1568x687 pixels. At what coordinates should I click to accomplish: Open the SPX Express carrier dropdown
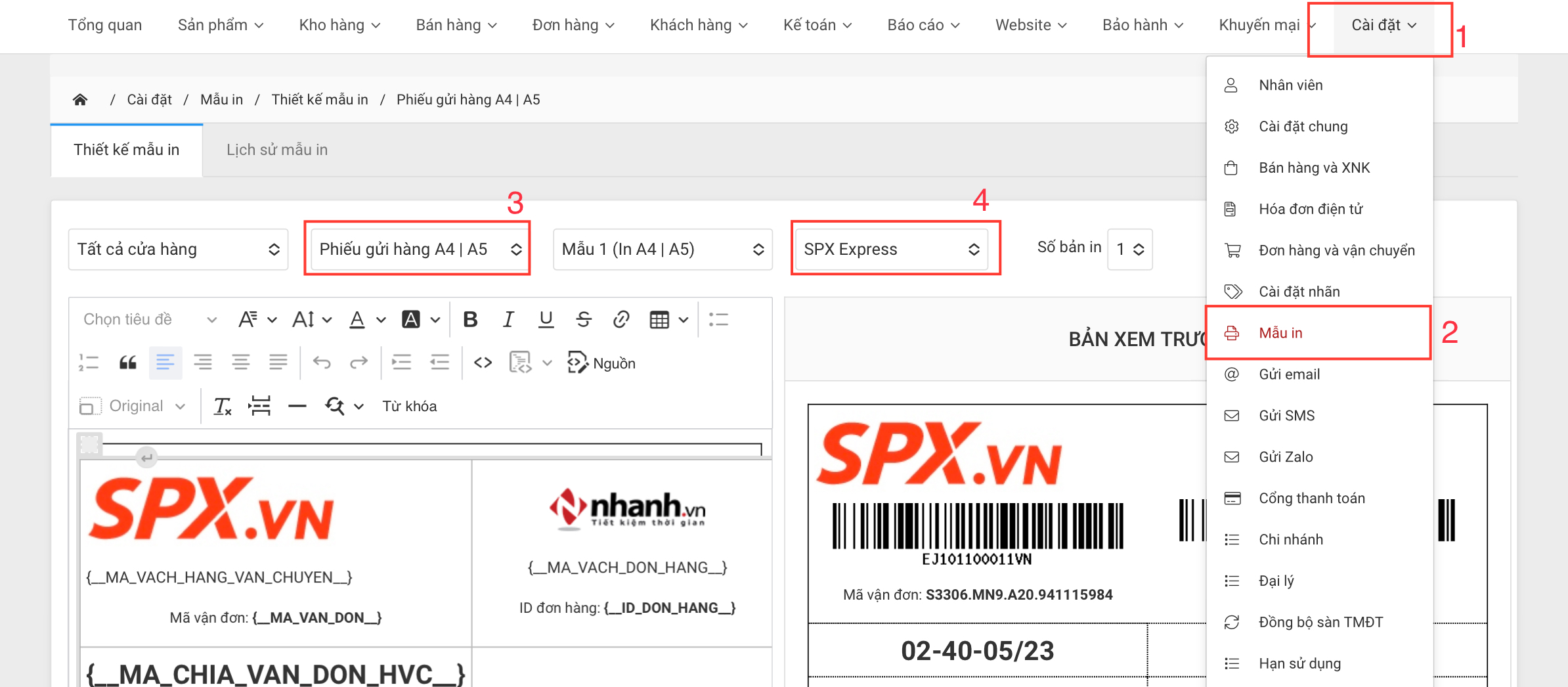891,250
